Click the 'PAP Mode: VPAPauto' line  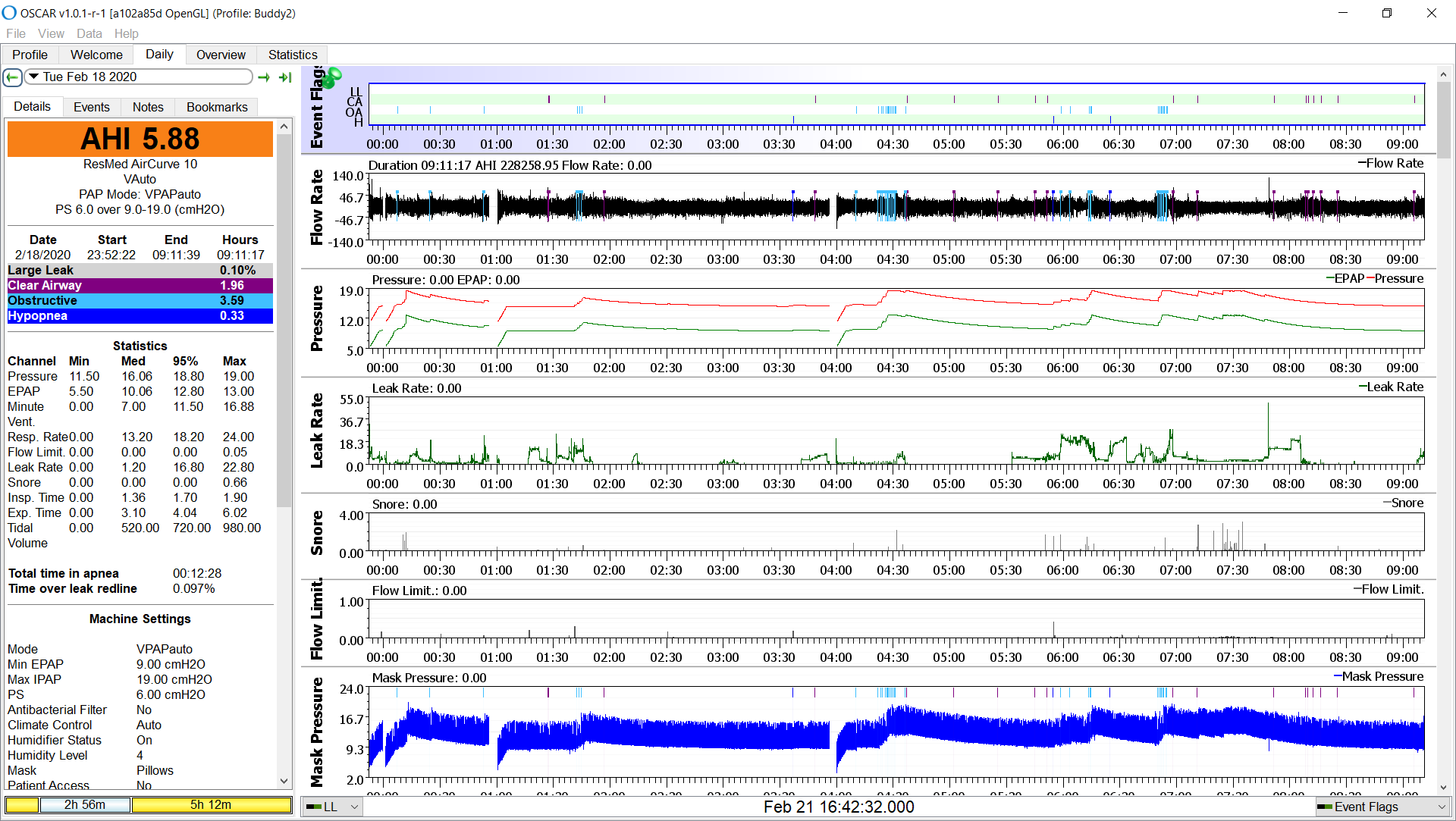pos(140,194)
